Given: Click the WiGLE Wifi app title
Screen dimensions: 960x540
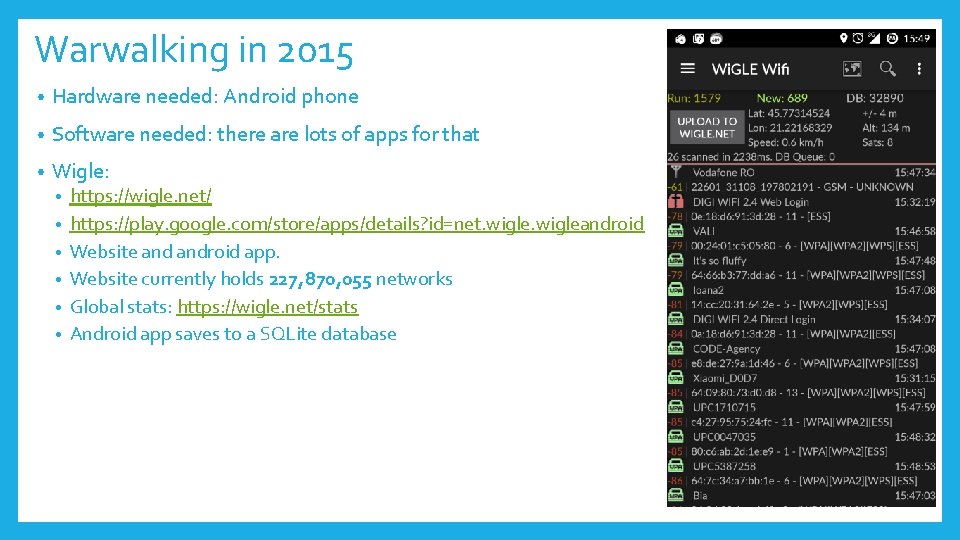Looking at the screenshot, I should (750, 69).
